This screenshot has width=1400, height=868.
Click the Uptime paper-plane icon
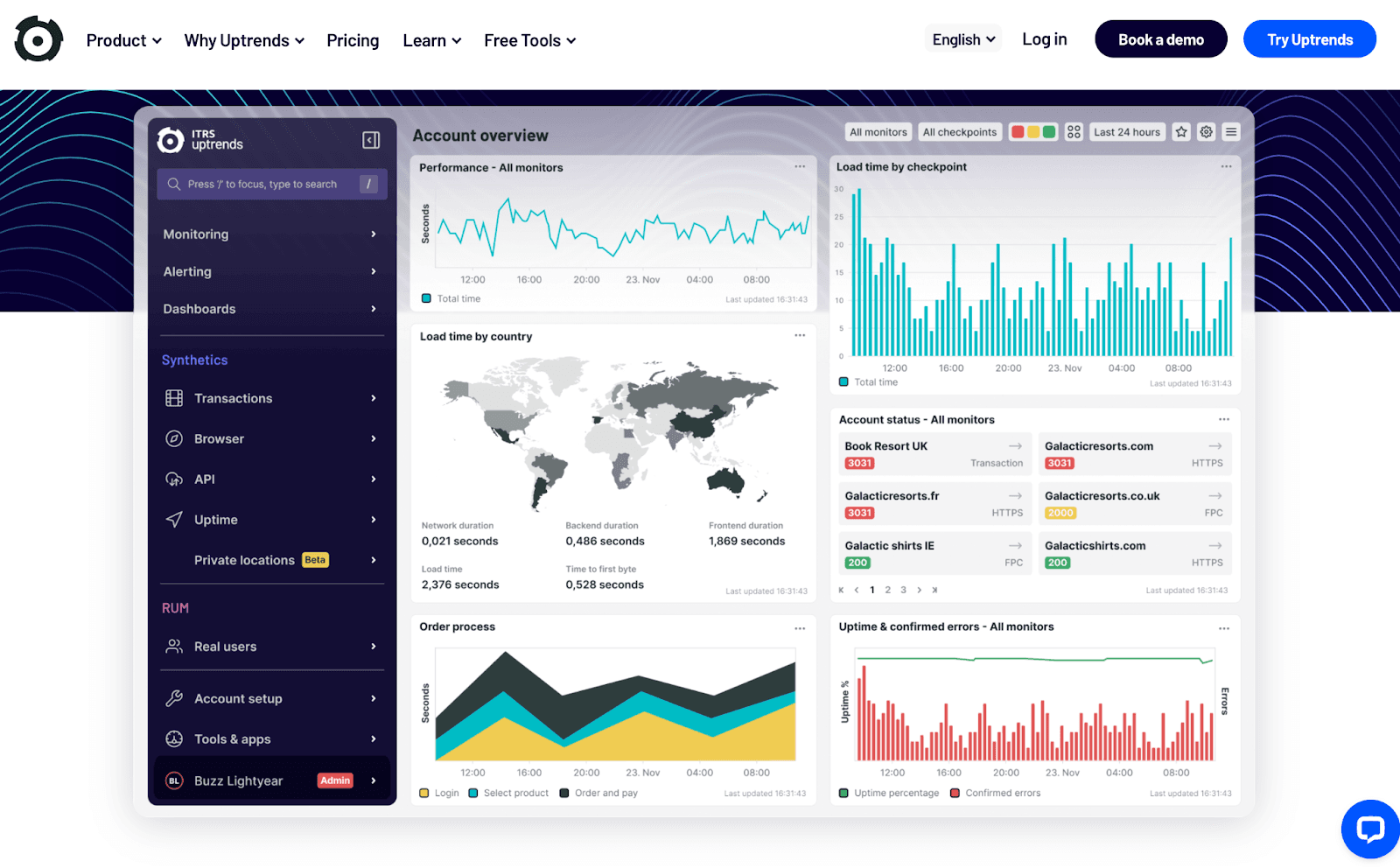pos(174,520)
